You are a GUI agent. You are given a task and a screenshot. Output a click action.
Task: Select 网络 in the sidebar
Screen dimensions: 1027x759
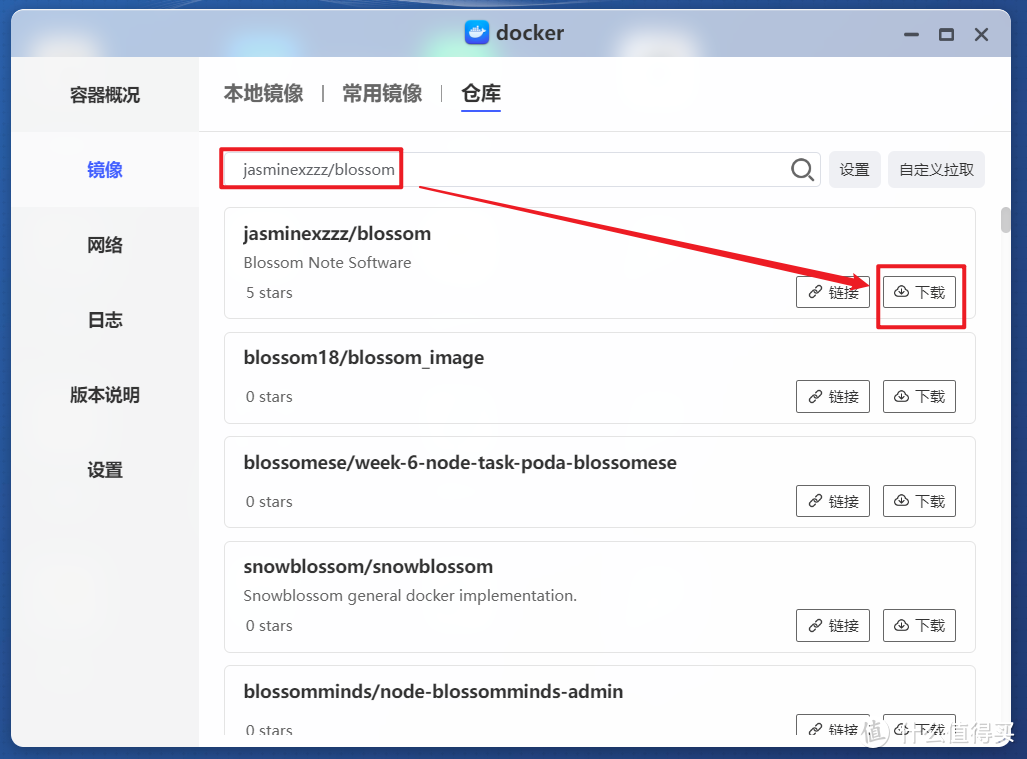coord(104,244)
